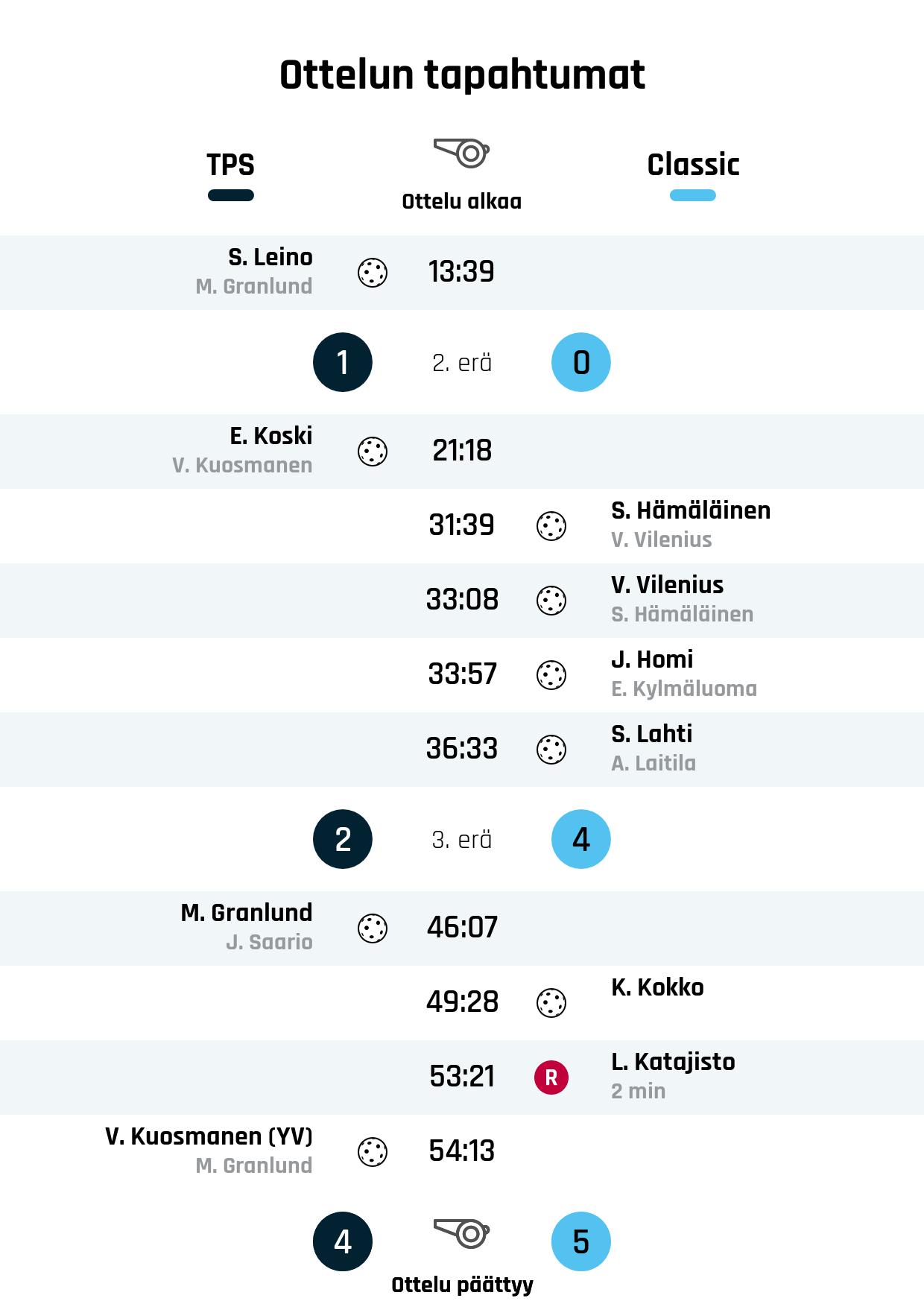This screenshot has height=1310, width=924.
Task: Click the 53:21 penalty timestamp
Action: click(x=462, y=1077)
